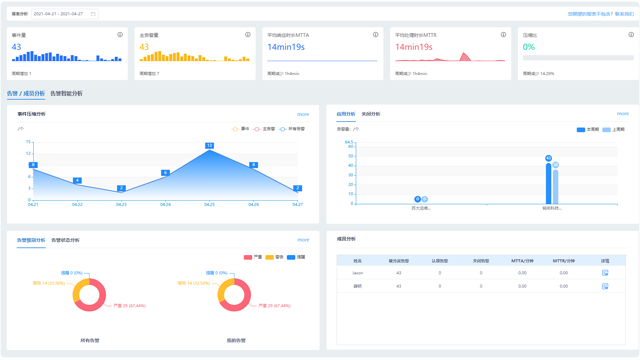This screenshot has height=360, width=640.
Task: Click more in the 应用分析 bar chart panel
Action: click(623, 113)
